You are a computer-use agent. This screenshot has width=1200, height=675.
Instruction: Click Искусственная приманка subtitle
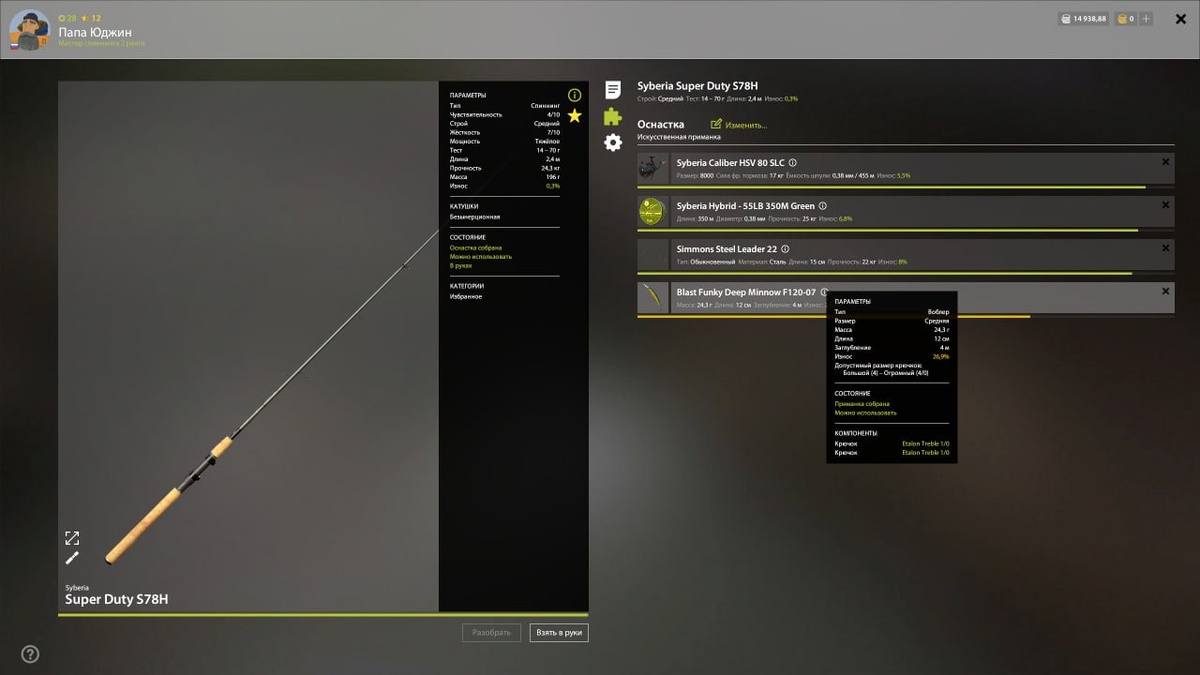coord(679,136)
